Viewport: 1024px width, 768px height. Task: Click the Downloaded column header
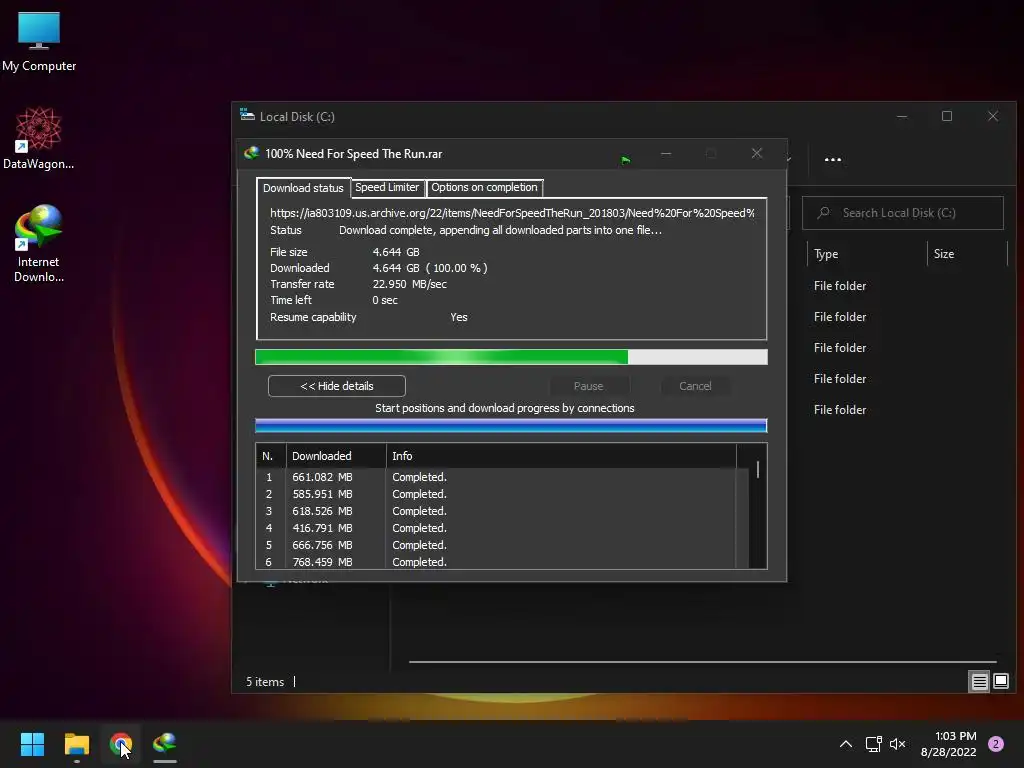(336, 456)
